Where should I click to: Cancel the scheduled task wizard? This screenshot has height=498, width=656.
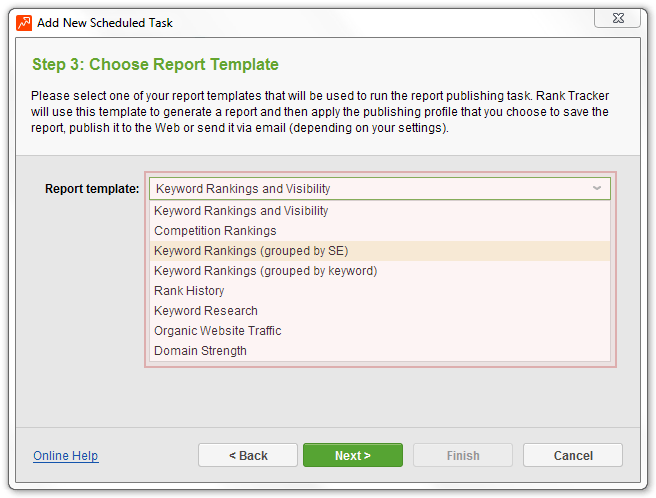click(x=573, y=455)
